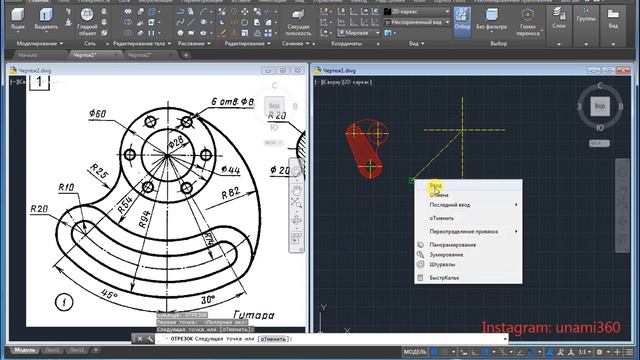Open the Мировая coordinate system dropdown
This screenshot has height=360, width=640.
tap(359, 33)
